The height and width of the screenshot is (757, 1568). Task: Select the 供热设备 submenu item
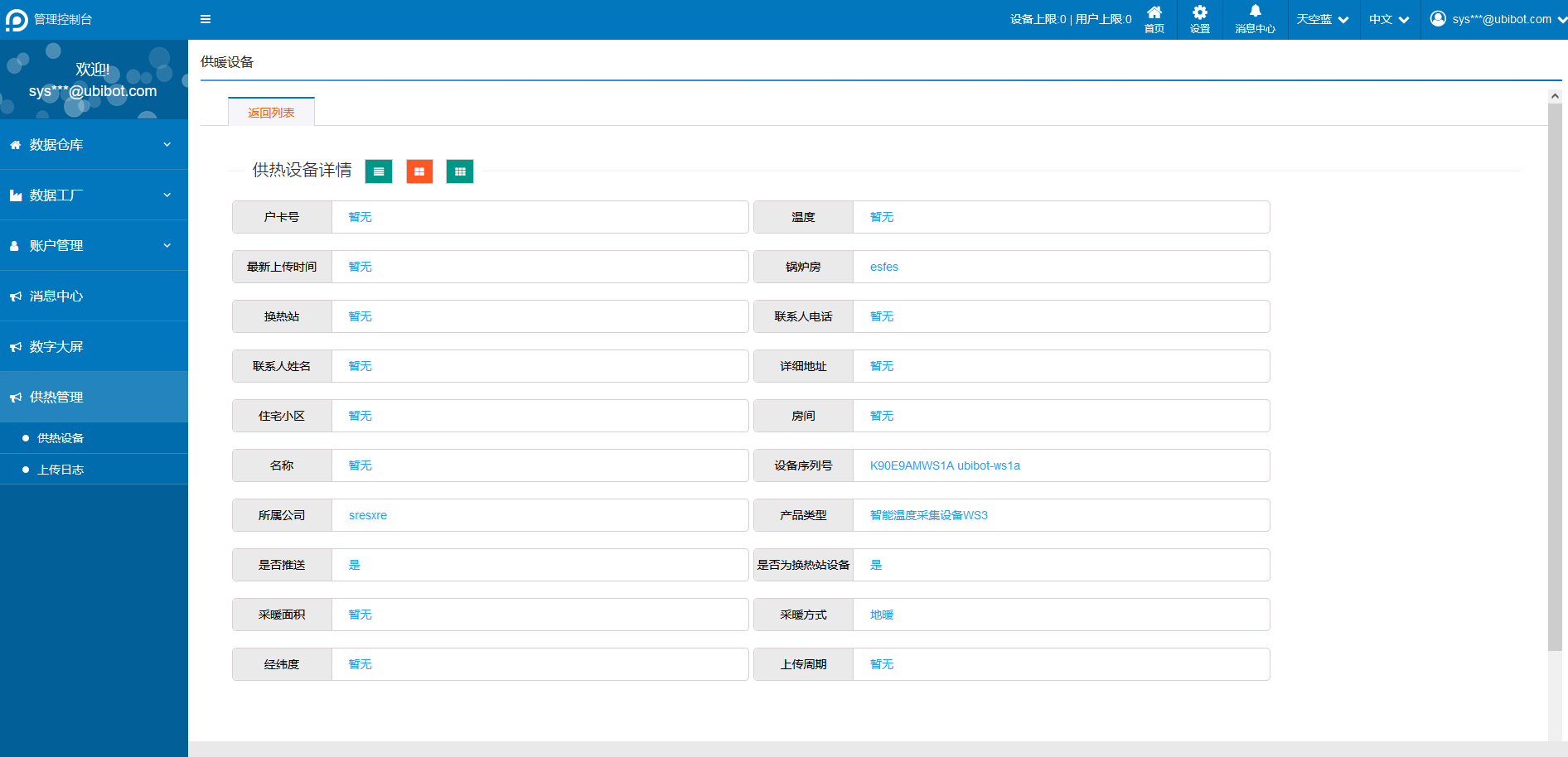pyautogui.click(x=94, y=438)
